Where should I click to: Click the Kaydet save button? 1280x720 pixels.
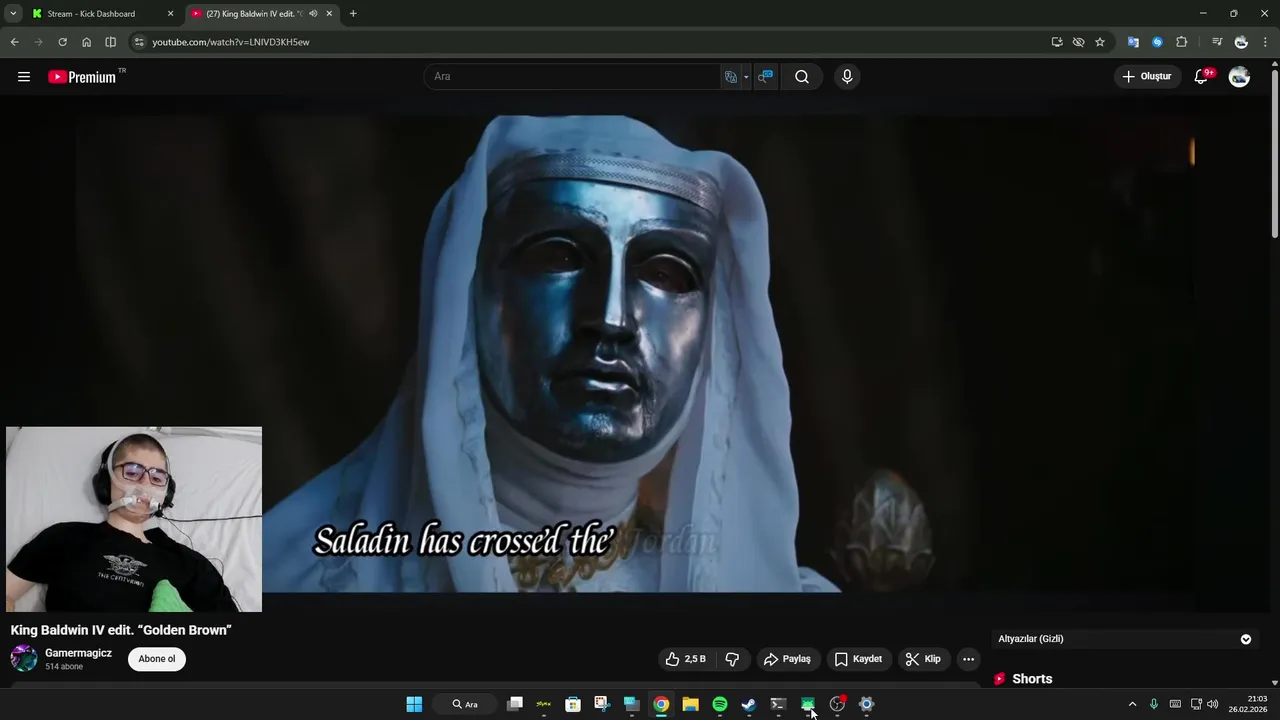[858, 659]
